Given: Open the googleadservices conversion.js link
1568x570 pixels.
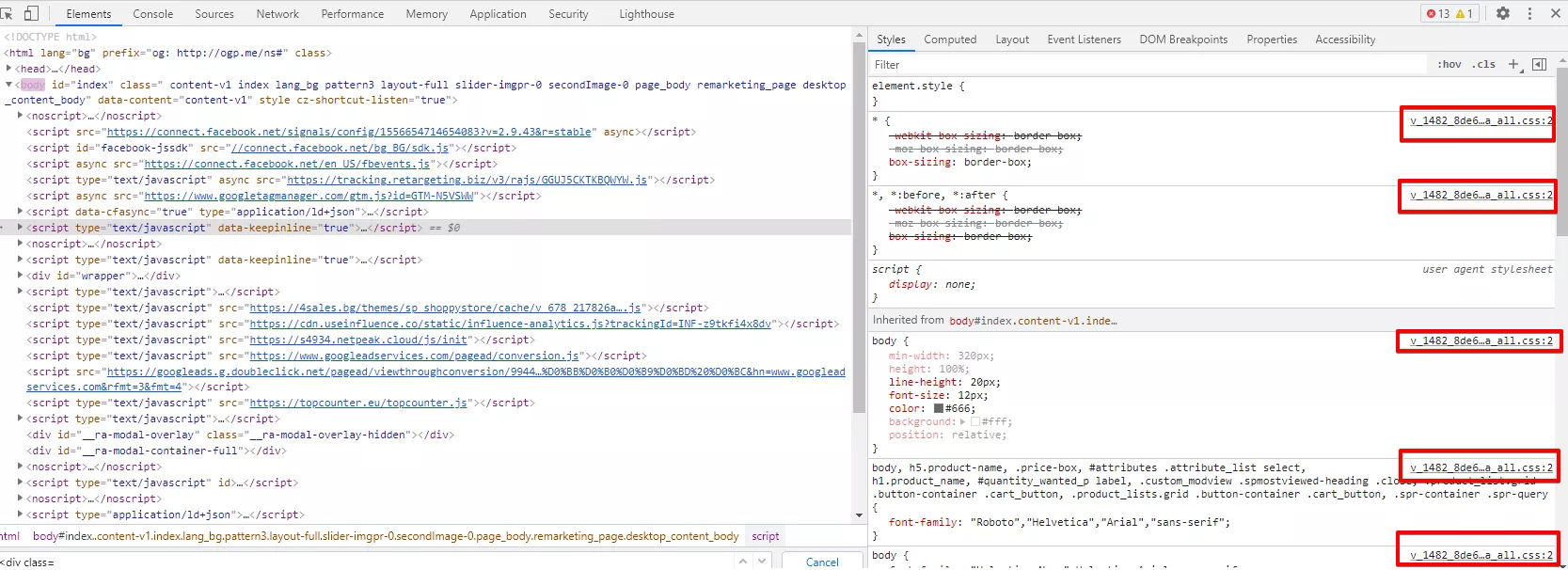Looking at the screenshot, I should [414, 356].
